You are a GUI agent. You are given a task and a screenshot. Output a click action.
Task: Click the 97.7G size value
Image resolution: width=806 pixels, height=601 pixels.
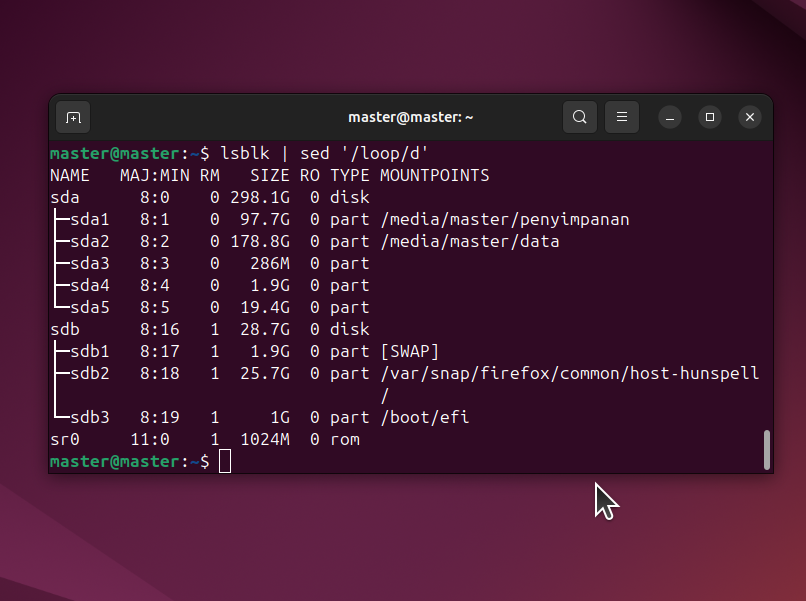pos(265,220)
